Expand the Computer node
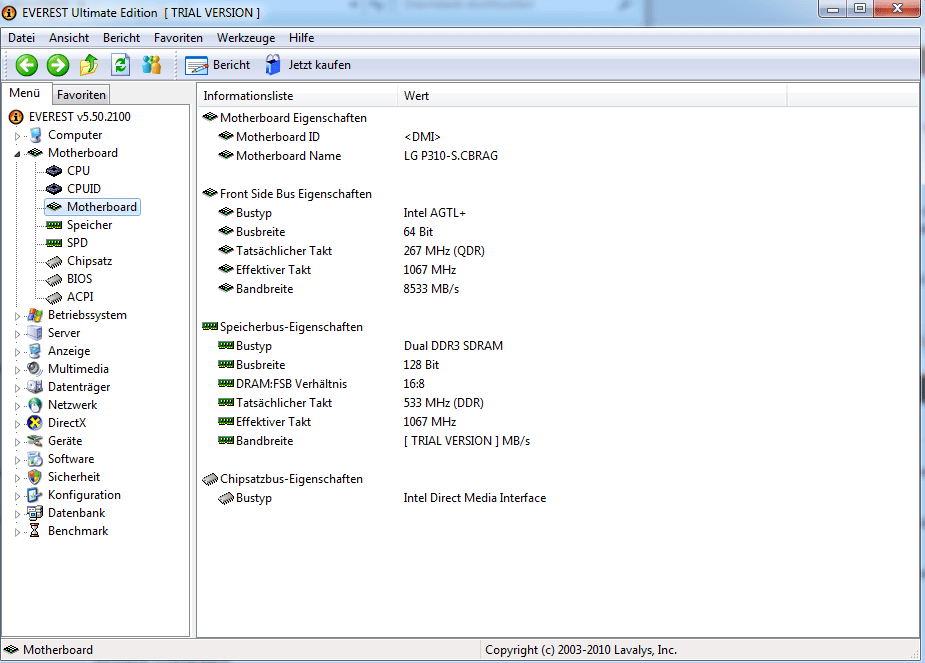Screen dimensions: 925x663 [x=17, y=136]
